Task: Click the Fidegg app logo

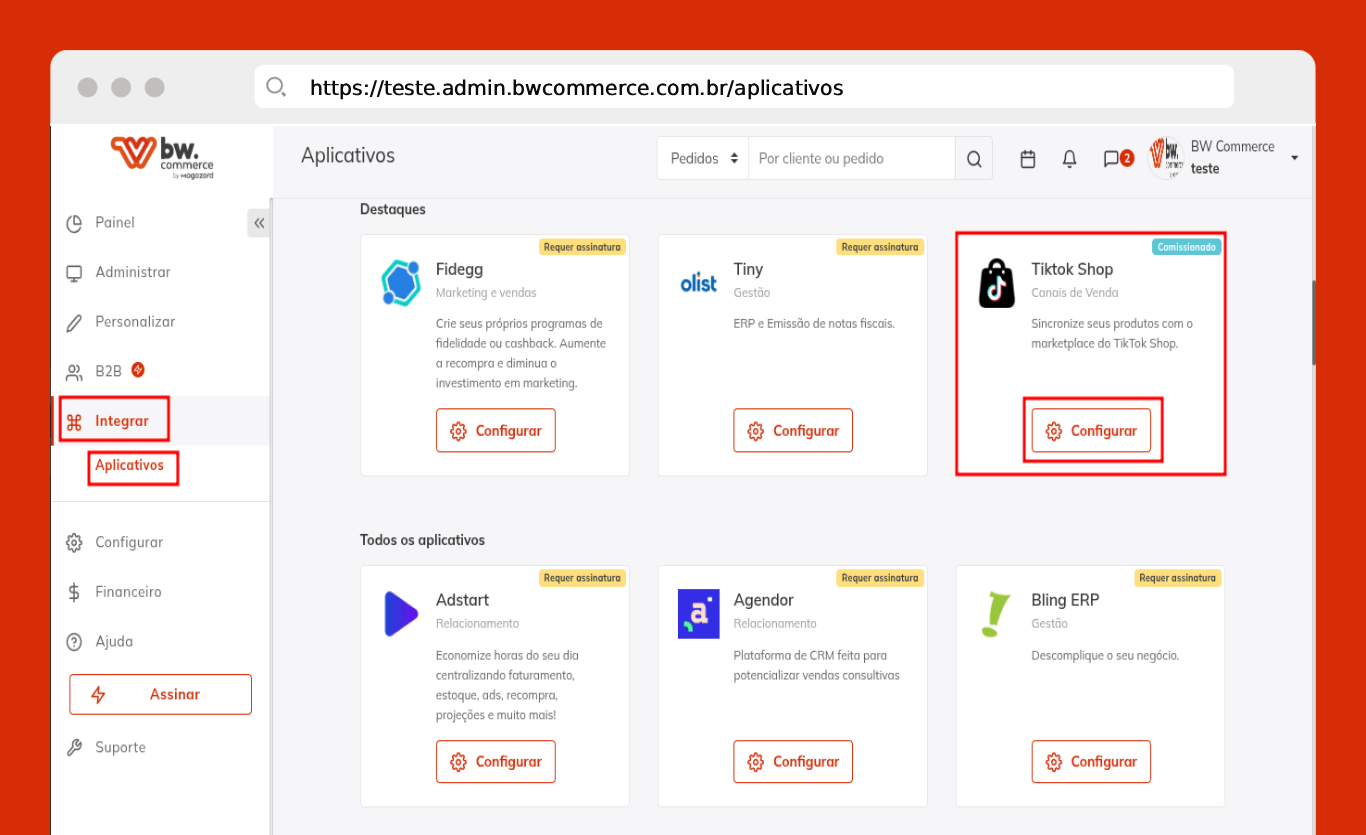Action: 401,283
